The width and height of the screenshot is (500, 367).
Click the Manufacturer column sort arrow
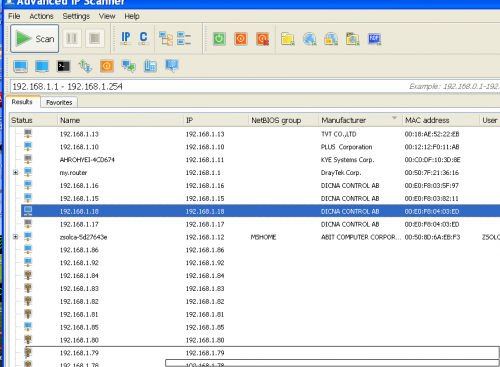[394, 118]
